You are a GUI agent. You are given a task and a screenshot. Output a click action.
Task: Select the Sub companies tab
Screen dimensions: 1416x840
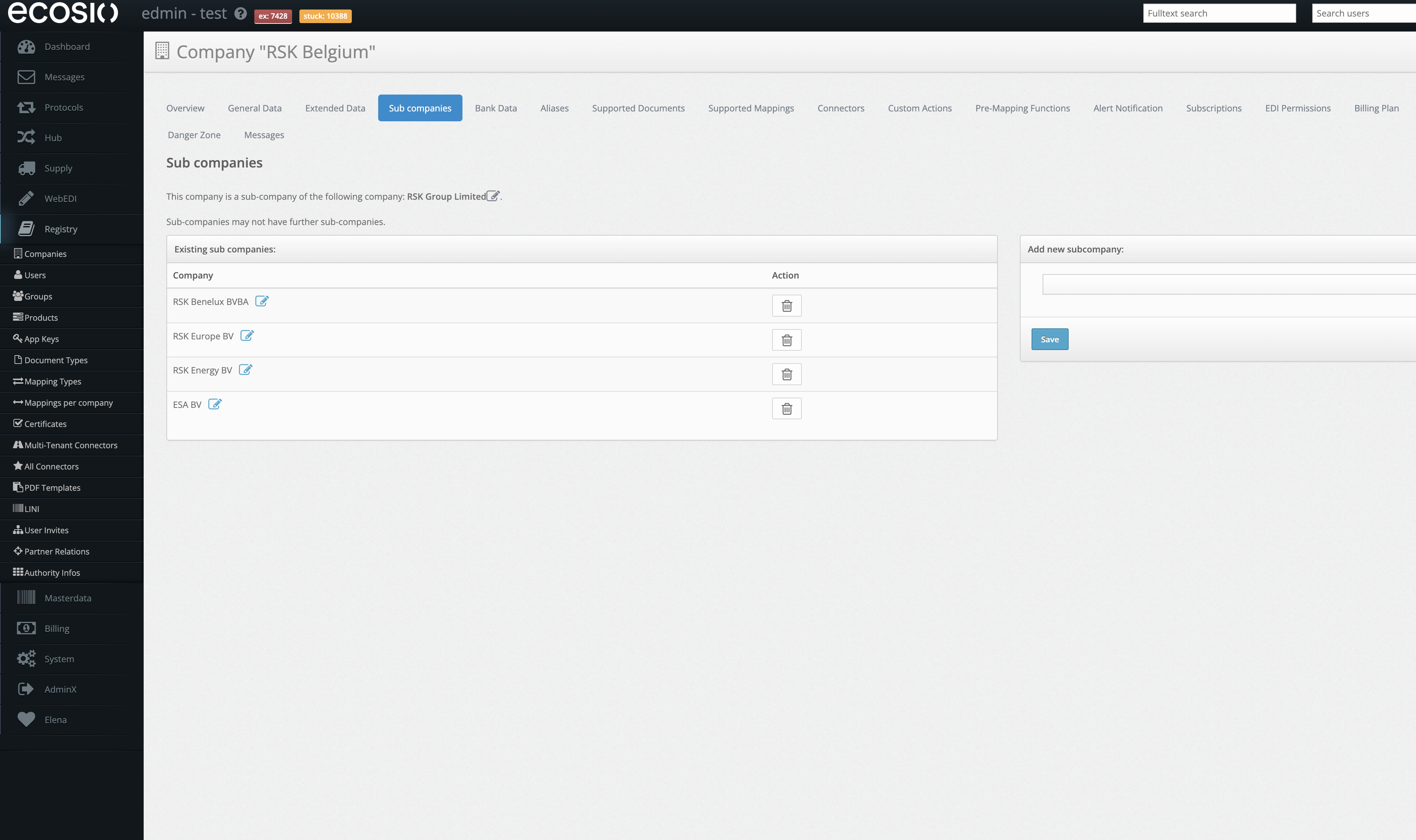pos(420,108)
